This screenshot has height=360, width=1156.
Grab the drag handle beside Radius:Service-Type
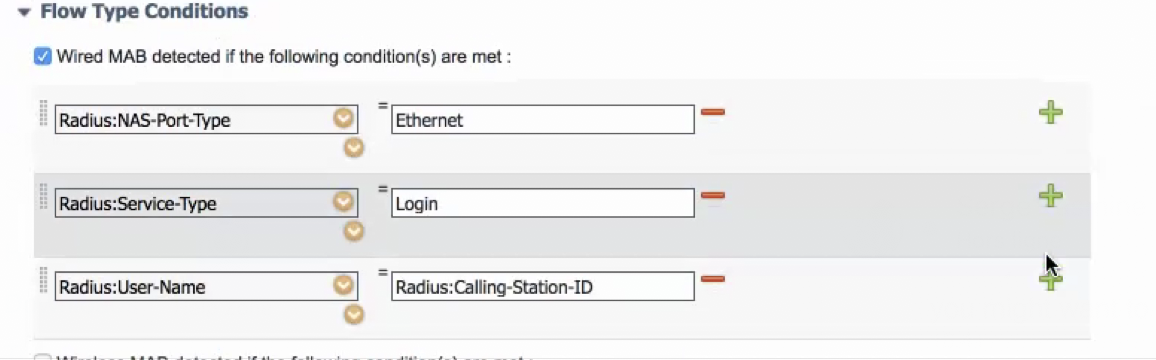[43, 196]
